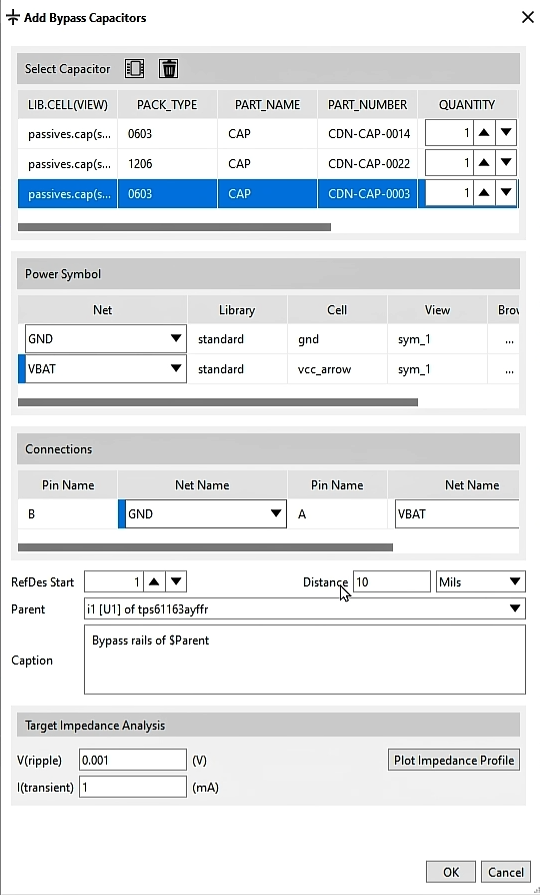Click the Connections table horizontal scrollbar
This screenshot has height=895, width=540.
[205, 547]
